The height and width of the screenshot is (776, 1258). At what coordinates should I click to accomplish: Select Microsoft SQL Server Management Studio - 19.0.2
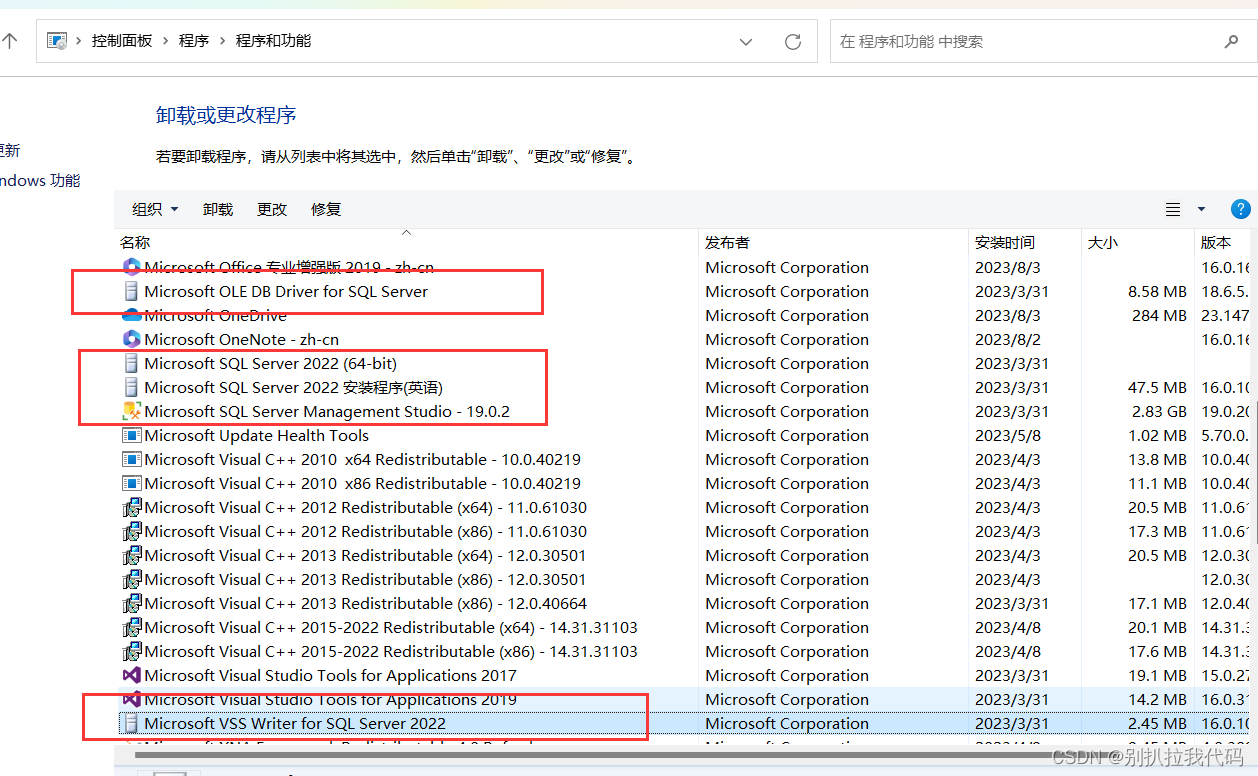[x=328, y=411]
